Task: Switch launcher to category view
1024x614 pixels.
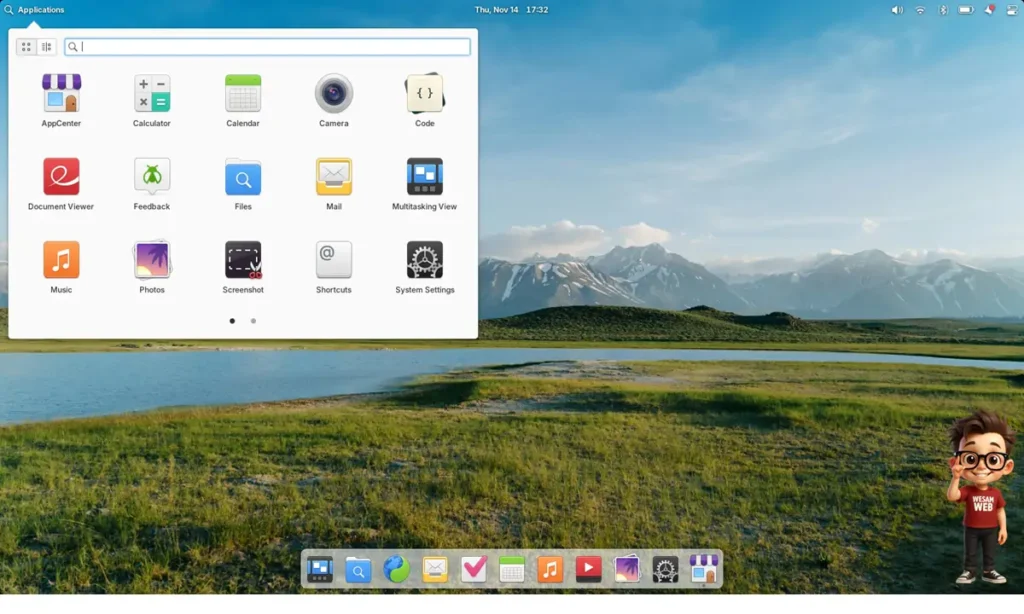Action: click(x=46, y=47)
